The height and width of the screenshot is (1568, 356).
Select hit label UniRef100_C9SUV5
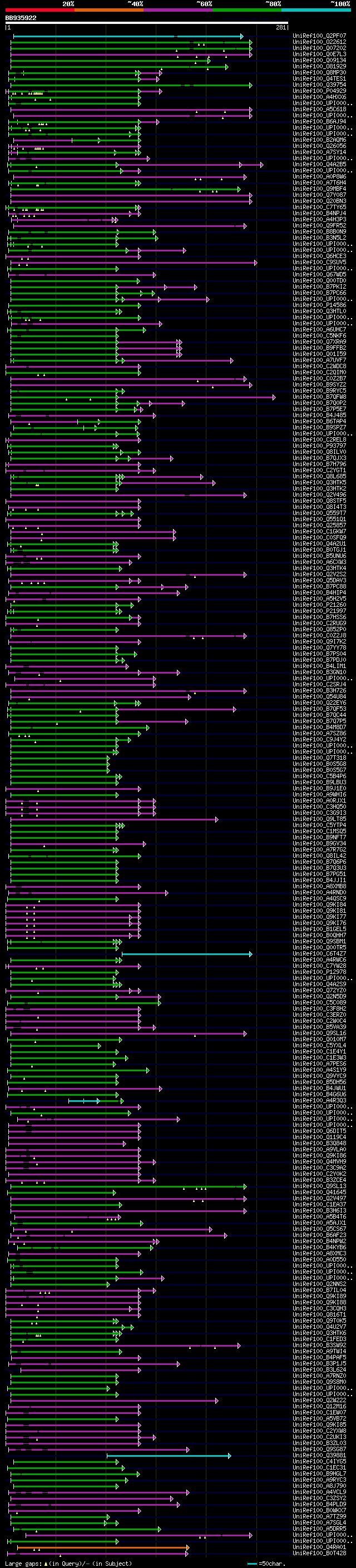[319, 263]
